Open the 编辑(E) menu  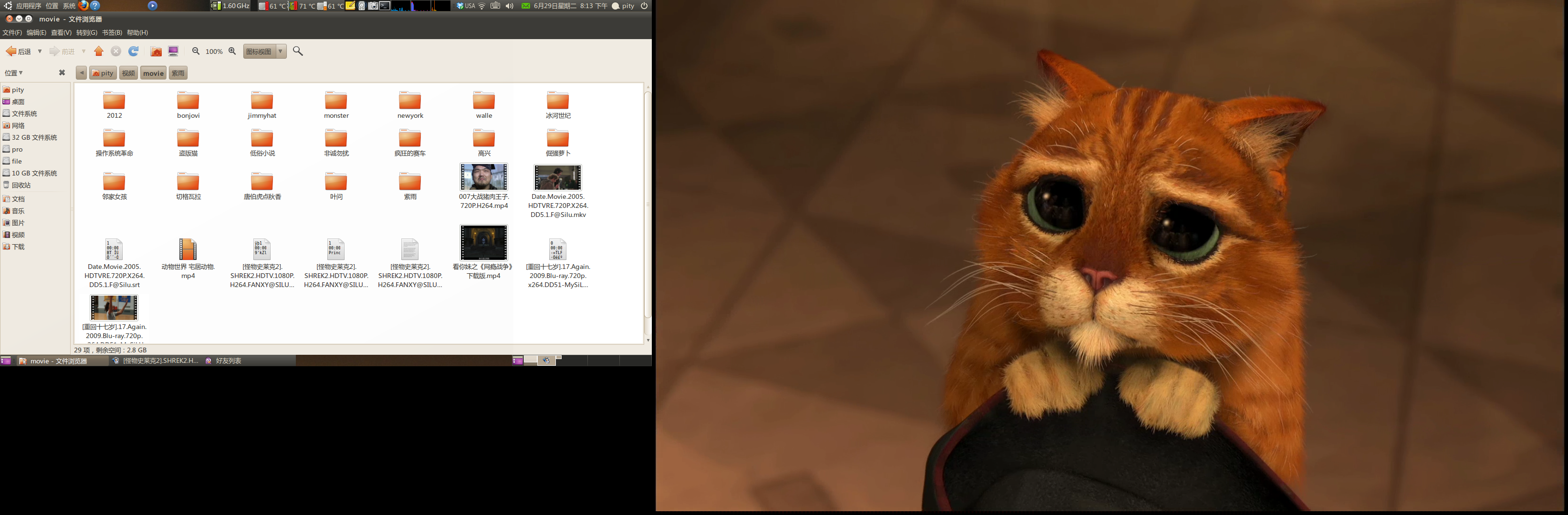pyautogui.click(x=37, y=33)
